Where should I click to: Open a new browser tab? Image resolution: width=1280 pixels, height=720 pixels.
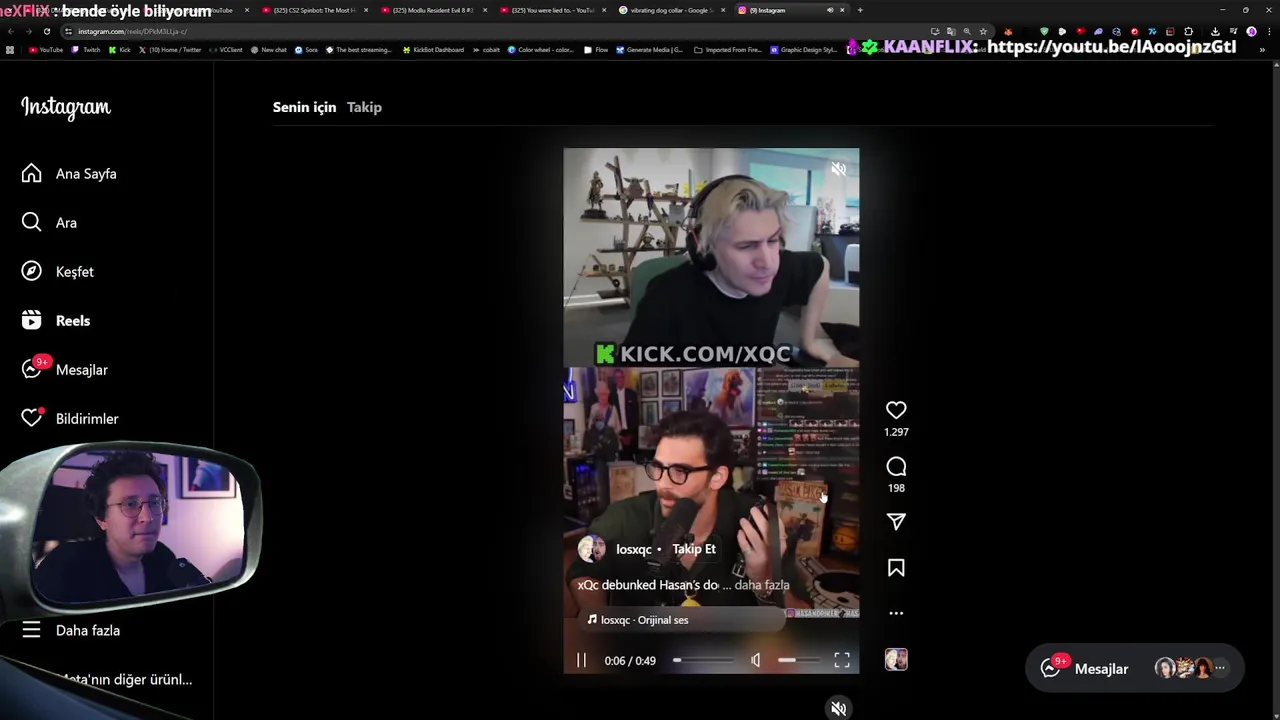point(860,10)
